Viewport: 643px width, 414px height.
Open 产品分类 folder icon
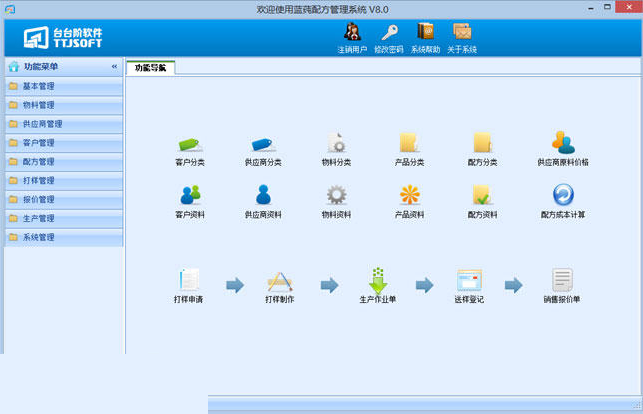click(x=409, y=143)
